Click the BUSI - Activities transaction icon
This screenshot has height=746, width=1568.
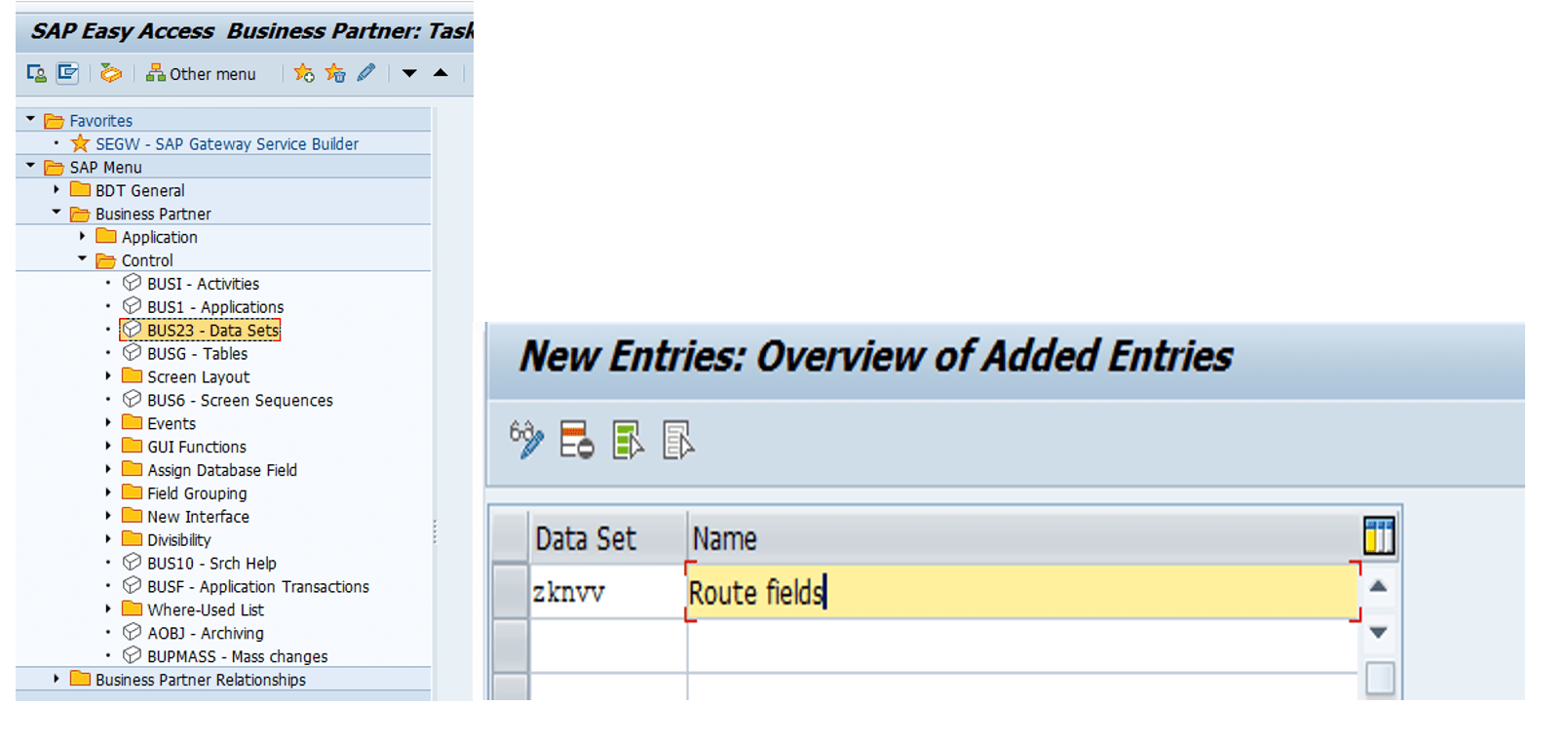point(132,283)
